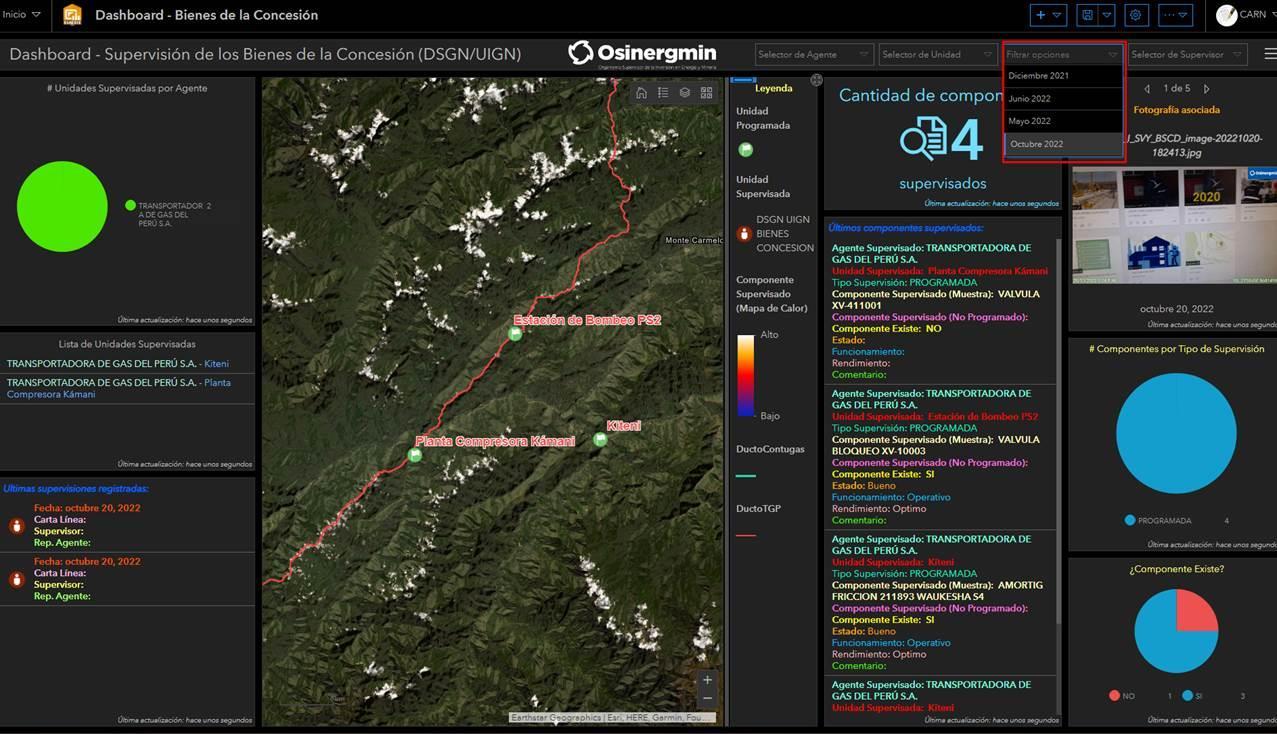Open the Selector de Supervisor dropdown
This screenshot has width=1277, height=734.
click(1186, 54)
